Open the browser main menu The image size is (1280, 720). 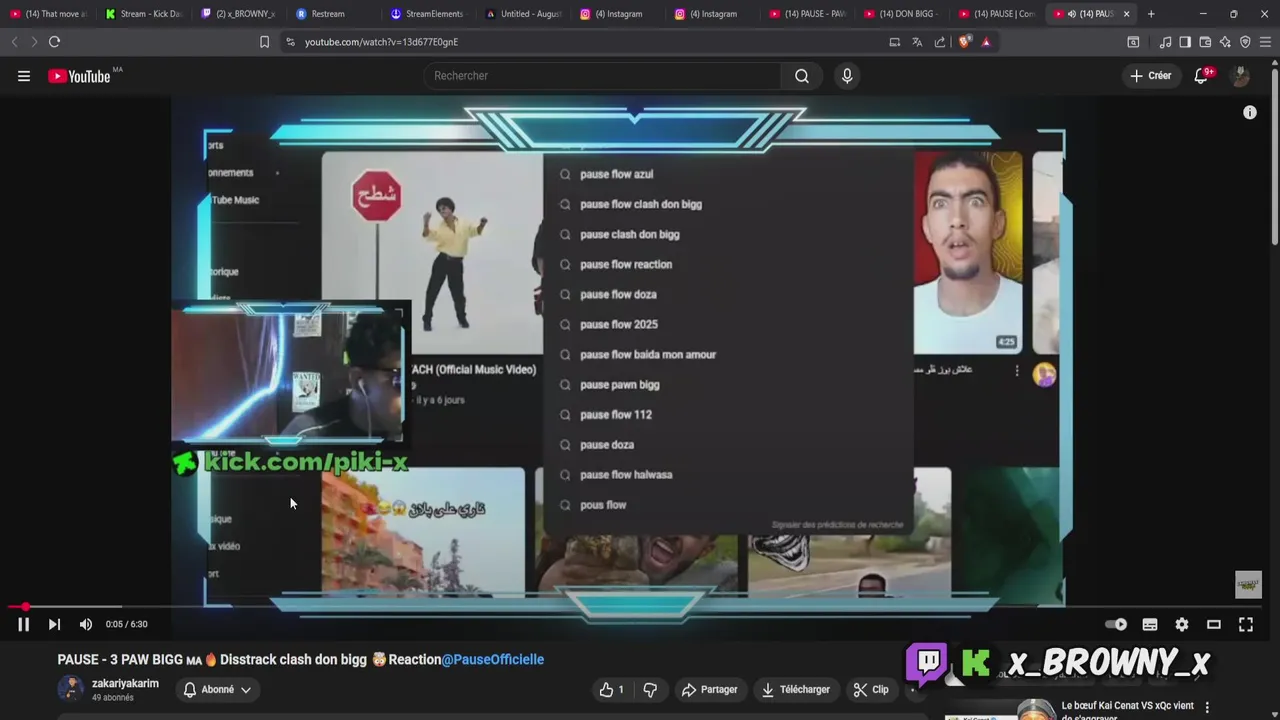1265,42
